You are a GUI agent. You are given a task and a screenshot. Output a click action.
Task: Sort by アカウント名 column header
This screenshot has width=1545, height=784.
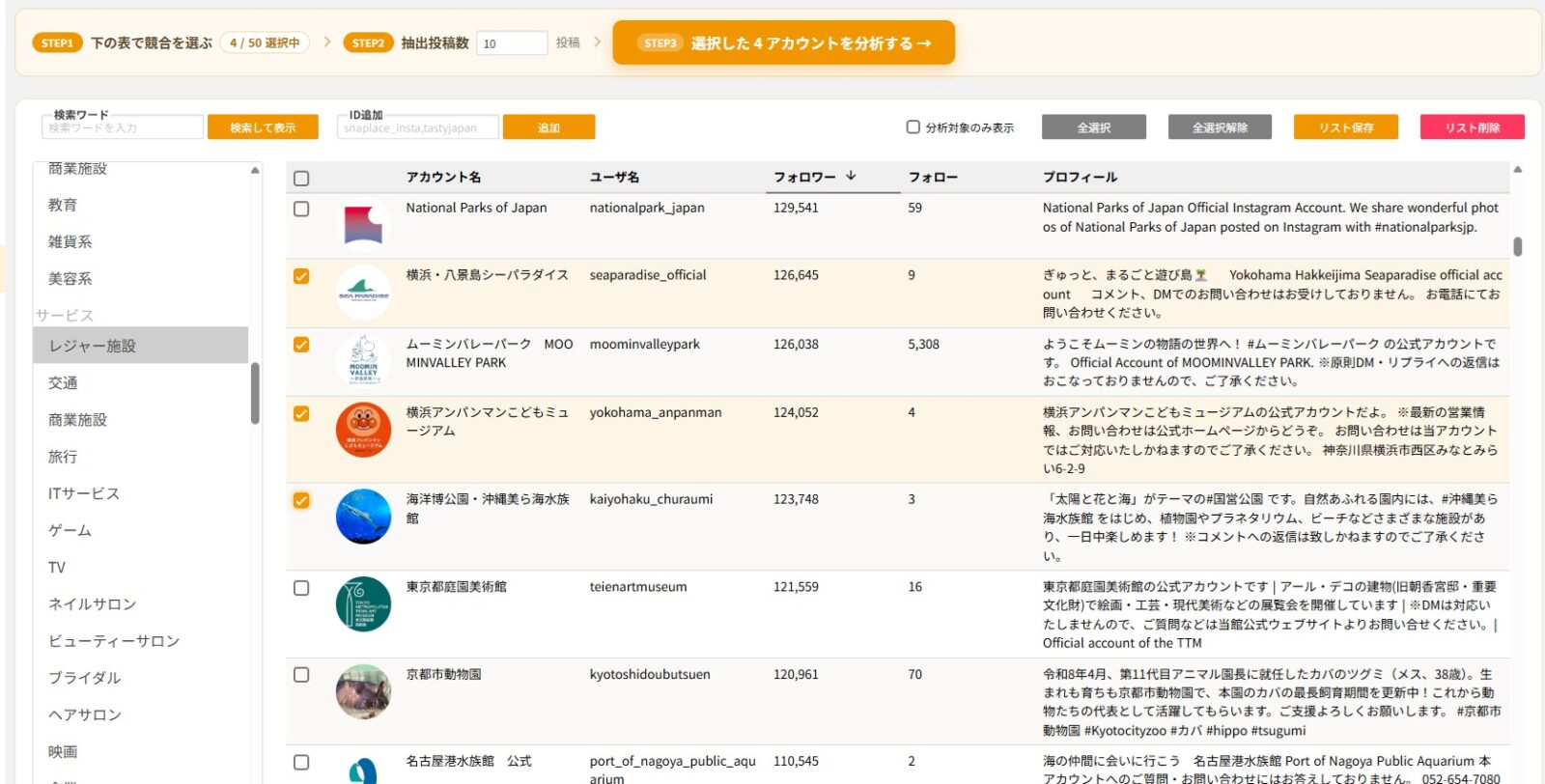click(443, 177)
